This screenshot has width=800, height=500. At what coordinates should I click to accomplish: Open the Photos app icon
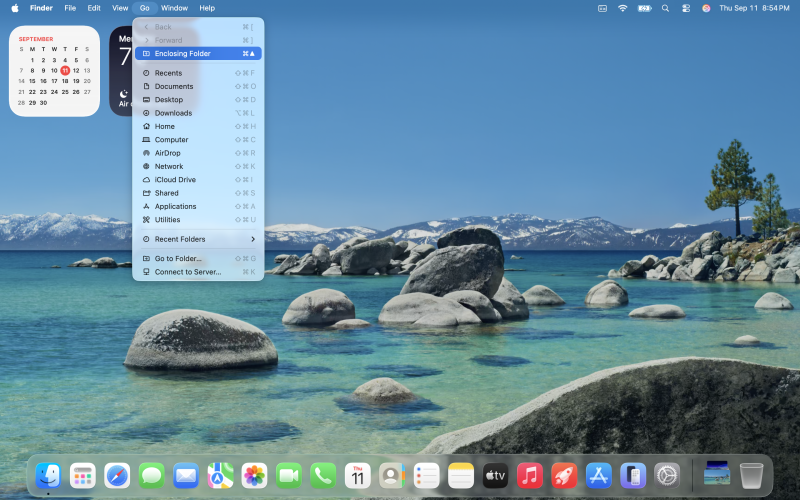[x=254, y=475]
